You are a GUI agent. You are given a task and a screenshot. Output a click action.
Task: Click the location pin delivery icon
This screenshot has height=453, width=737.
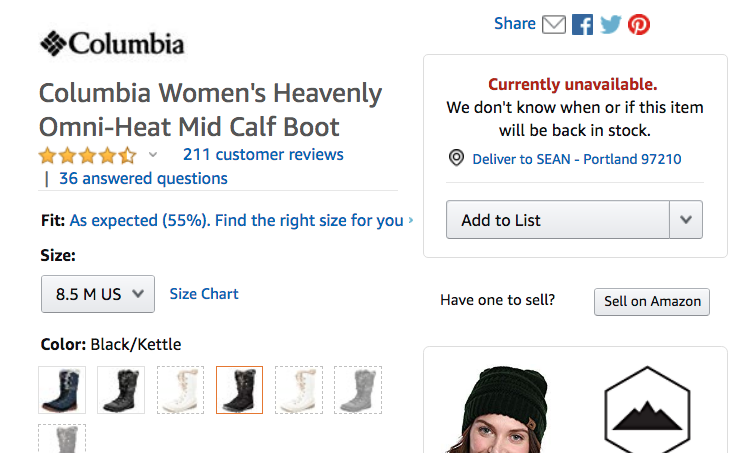[x=457, y=158]
